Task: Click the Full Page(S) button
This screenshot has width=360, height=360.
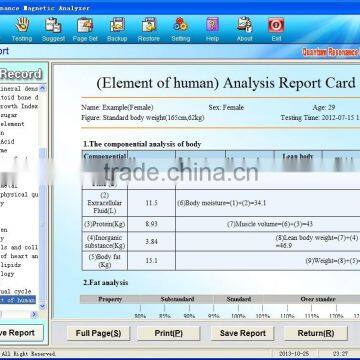Action: click(x=98, y=333)
